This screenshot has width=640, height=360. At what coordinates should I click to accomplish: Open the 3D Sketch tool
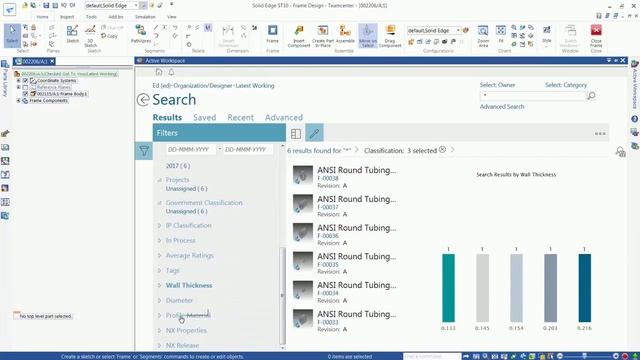click(91, 36)
